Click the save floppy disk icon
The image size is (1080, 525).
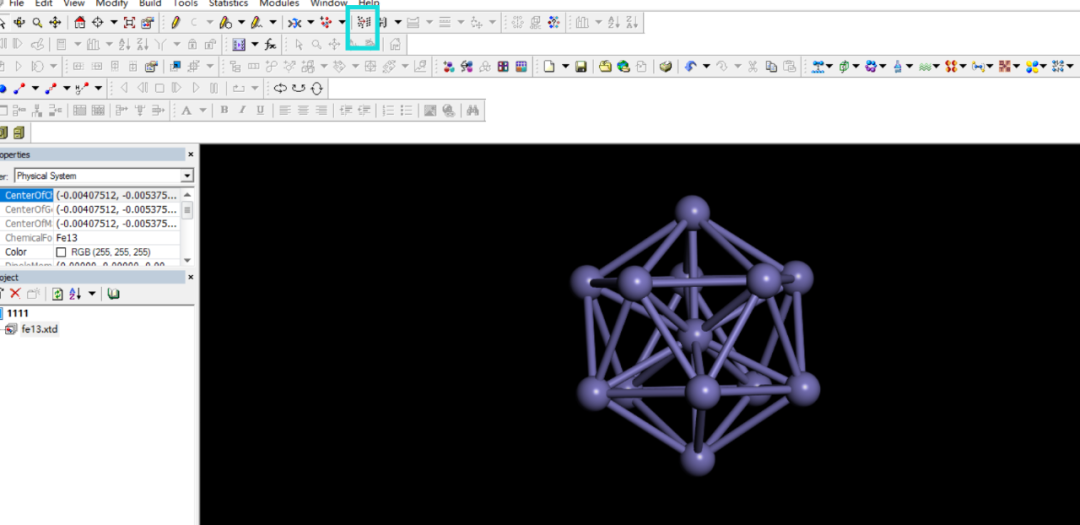pos(581,67)
